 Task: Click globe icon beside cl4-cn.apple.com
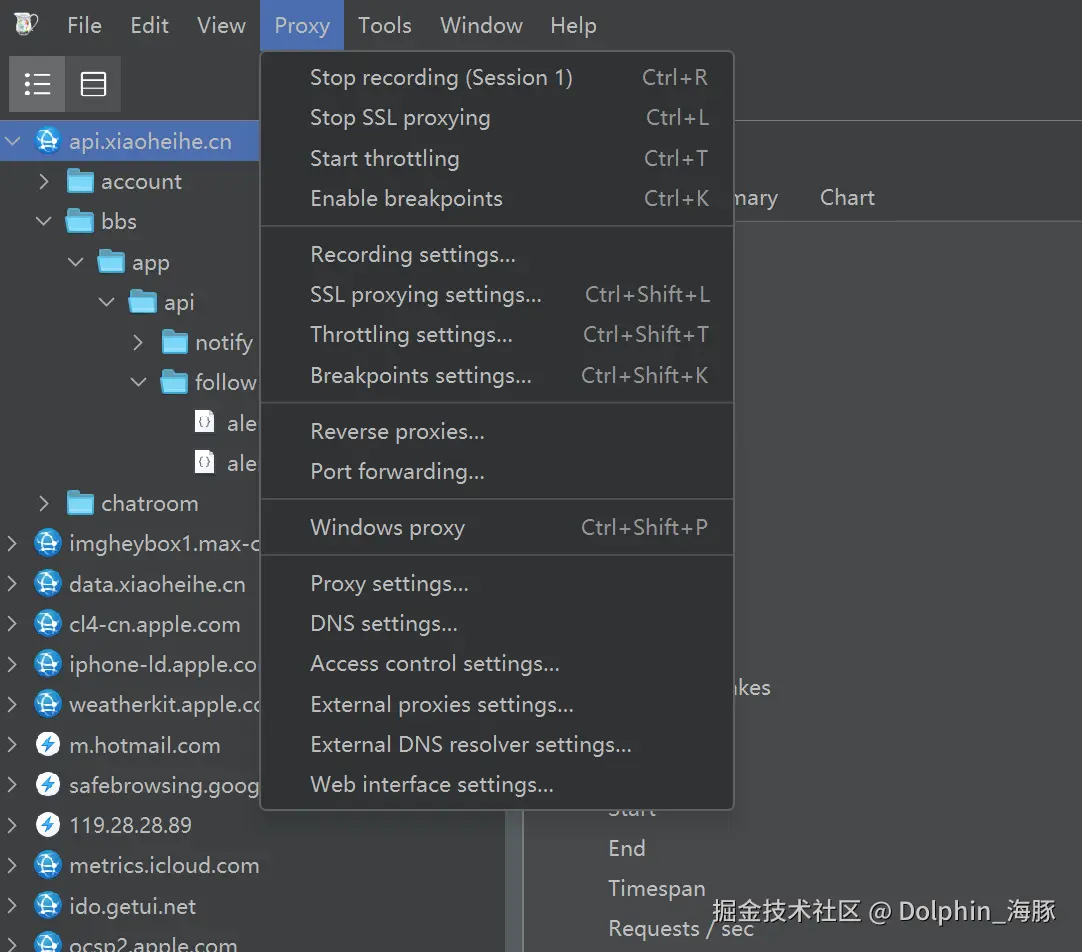click(x=48, y=624)
